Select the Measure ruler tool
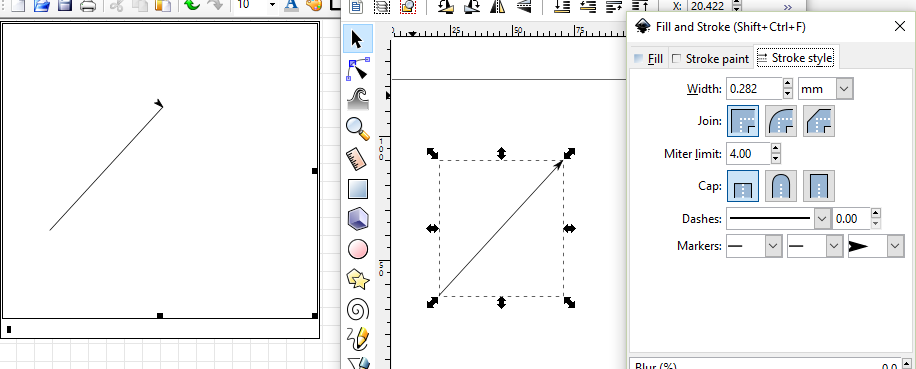The image size is (916, 369). [x=358, y=159]
